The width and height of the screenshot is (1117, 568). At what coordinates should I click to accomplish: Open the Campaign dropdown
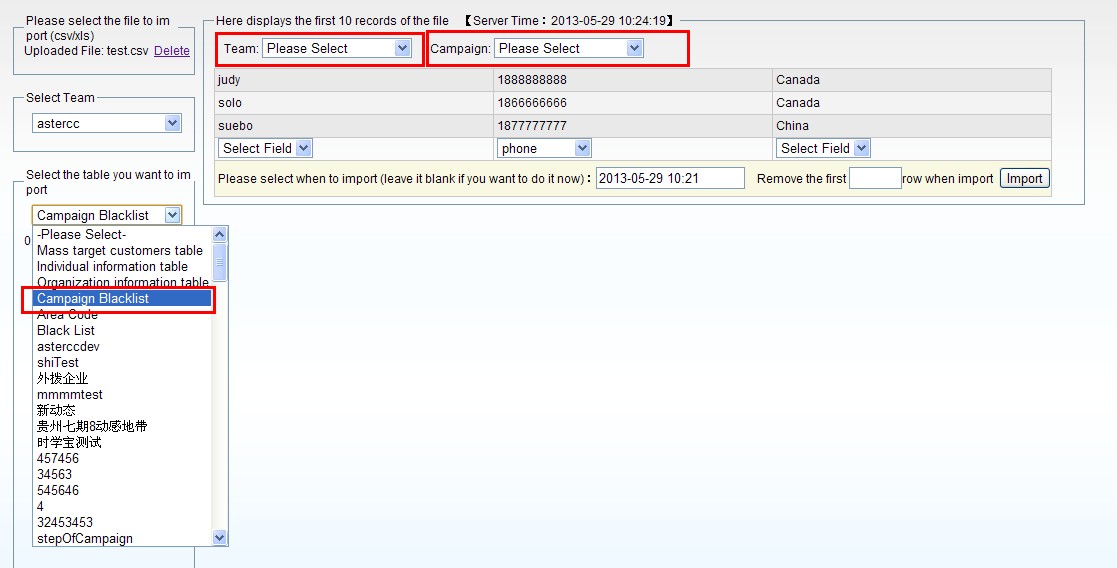568,48
